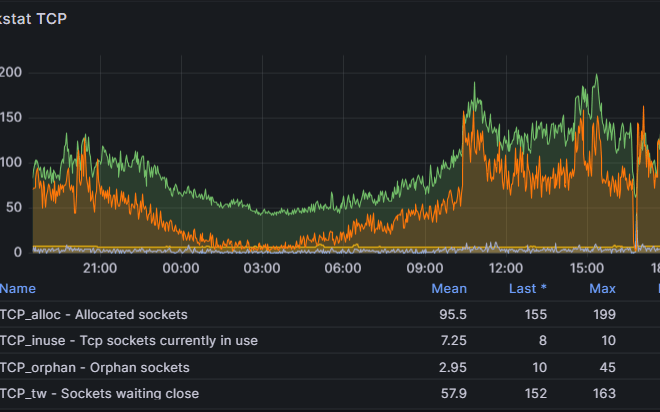The height and width of the screenshot is (412, 660).
Task: Click the 03:00 time axis label
Action: tap(262, 268)
